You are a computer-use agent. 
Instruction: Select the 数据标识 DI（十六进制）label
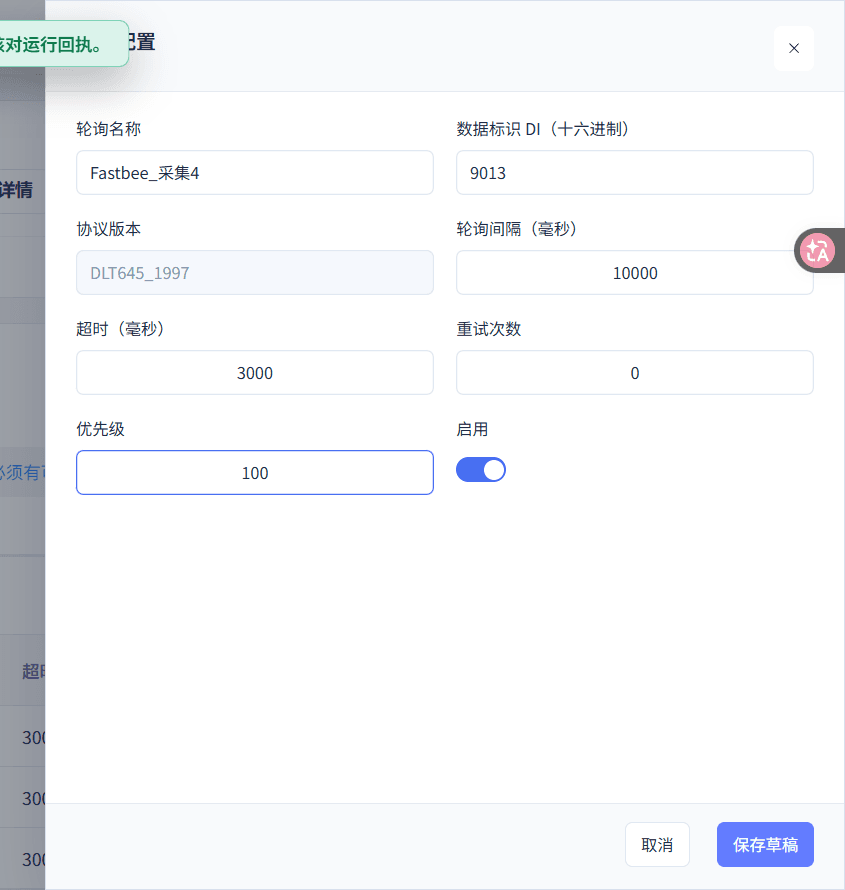tap(543, 129)
